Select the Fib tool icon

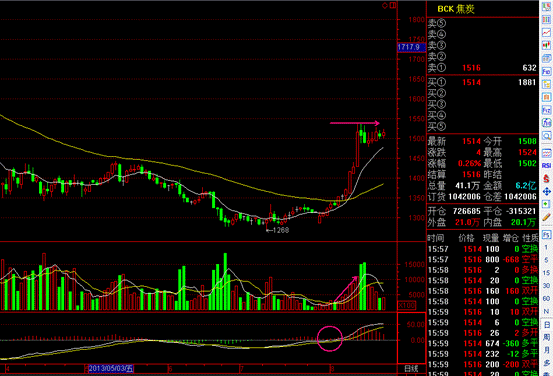pos(546,71)
